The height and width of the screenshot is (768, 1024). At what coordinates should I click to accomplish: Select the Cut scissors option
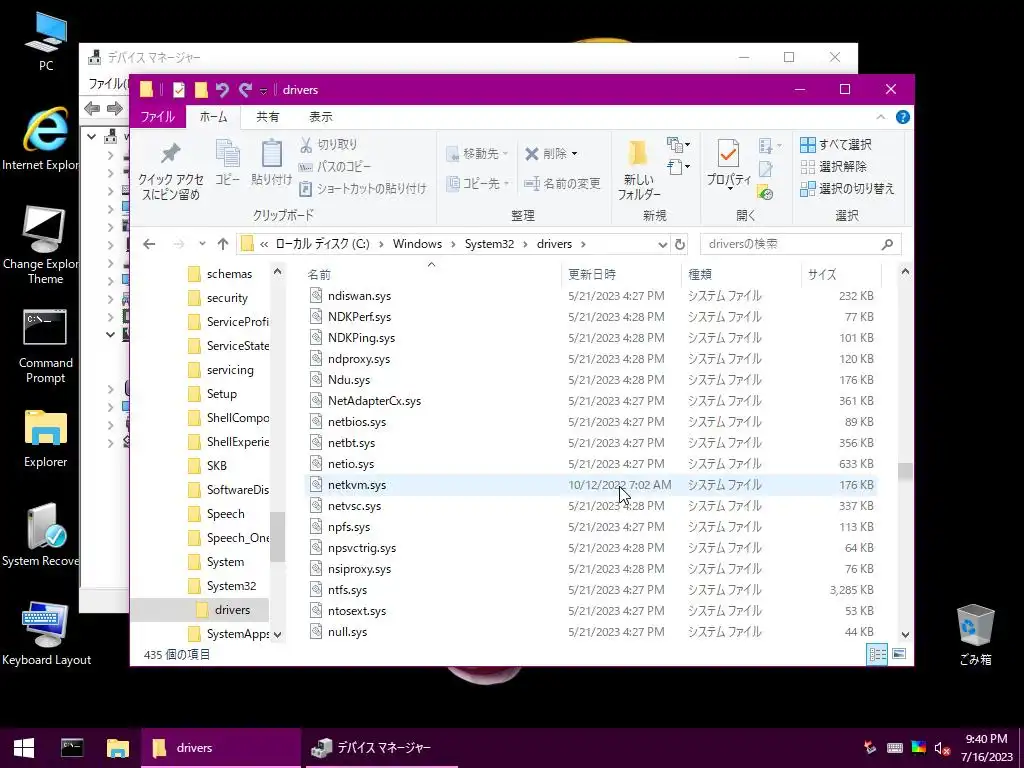(x=328, y=145)
